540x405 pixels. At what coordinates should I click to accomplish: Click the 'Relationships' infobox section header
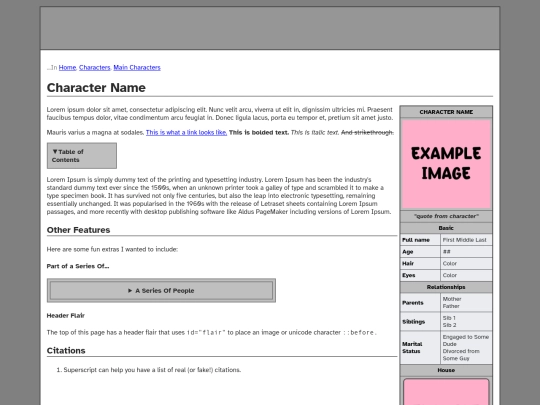pyautogui.click(x=446, y=287)
